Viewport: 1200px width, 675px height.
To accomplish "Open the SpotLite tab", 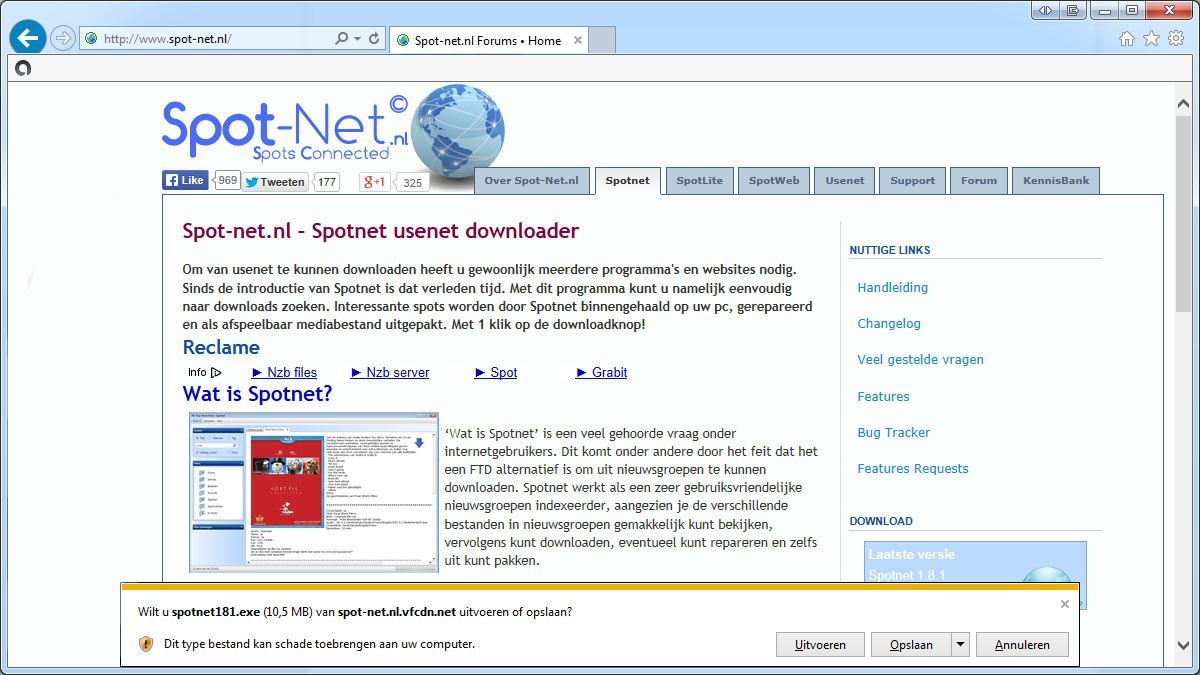I will coord(699,181).
